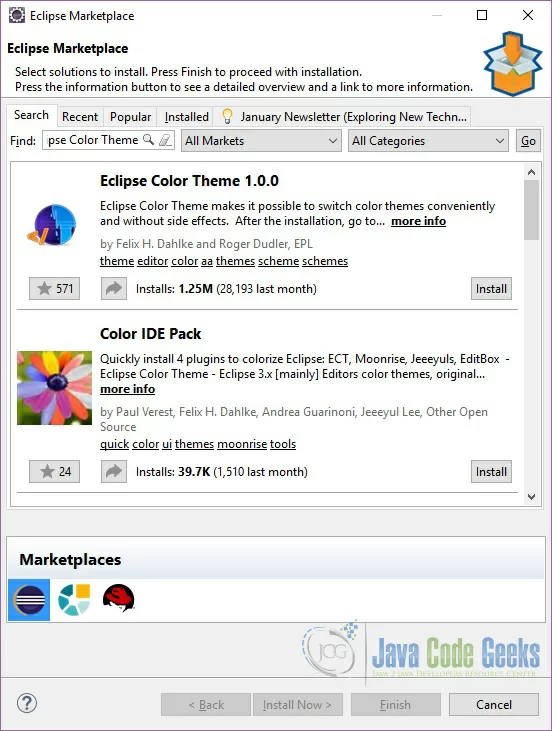Select the Obeo marketplace icon
Viewport: 552px width, 731px height.
coord(74,600)
